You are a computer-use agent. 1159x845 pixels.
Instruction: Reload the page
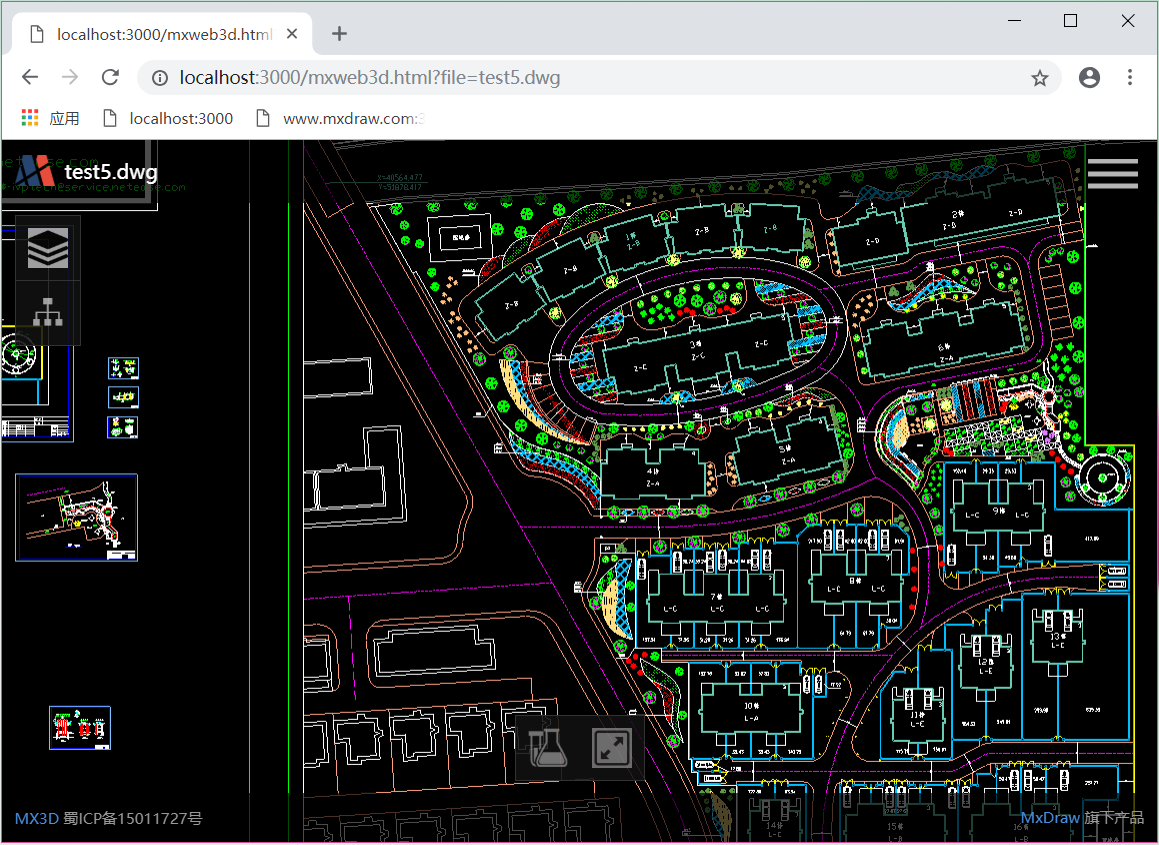pos(111,77)
